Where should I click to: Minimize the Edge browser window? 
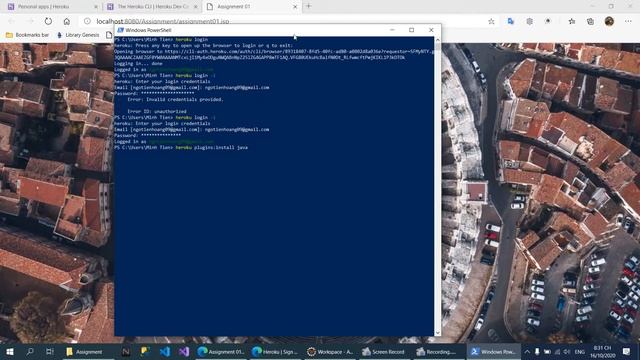point(592,6)
